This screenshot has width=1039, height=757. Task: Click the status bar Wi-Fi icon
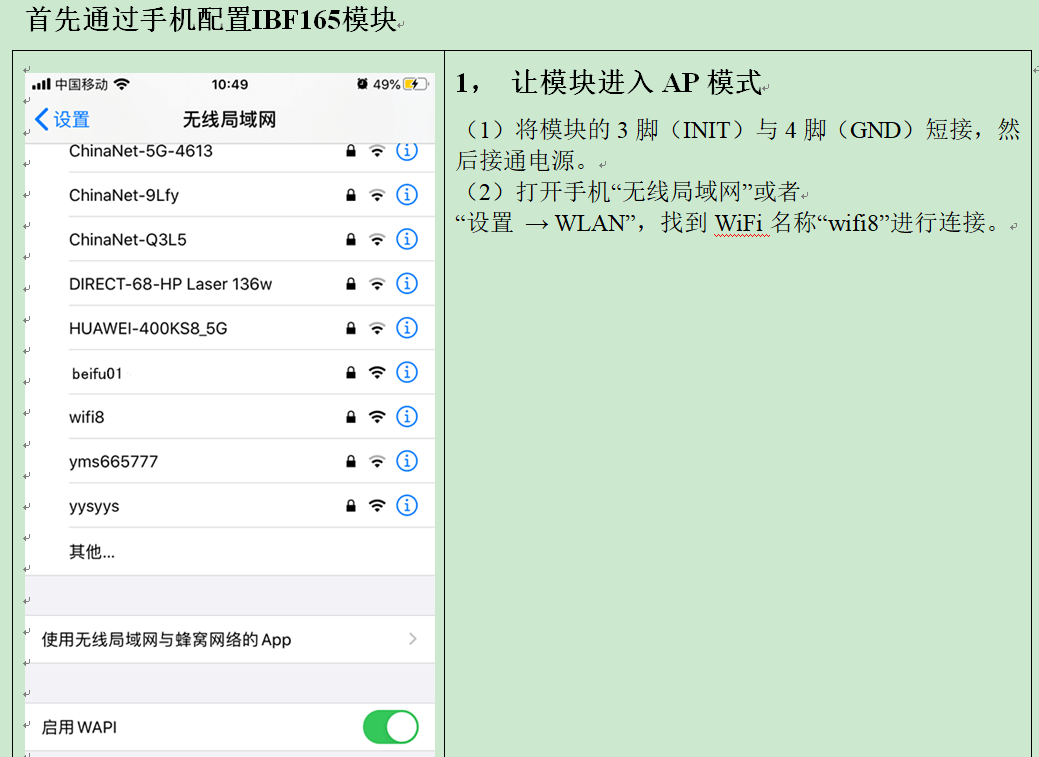pyautogui.click(x=122, y=84)
